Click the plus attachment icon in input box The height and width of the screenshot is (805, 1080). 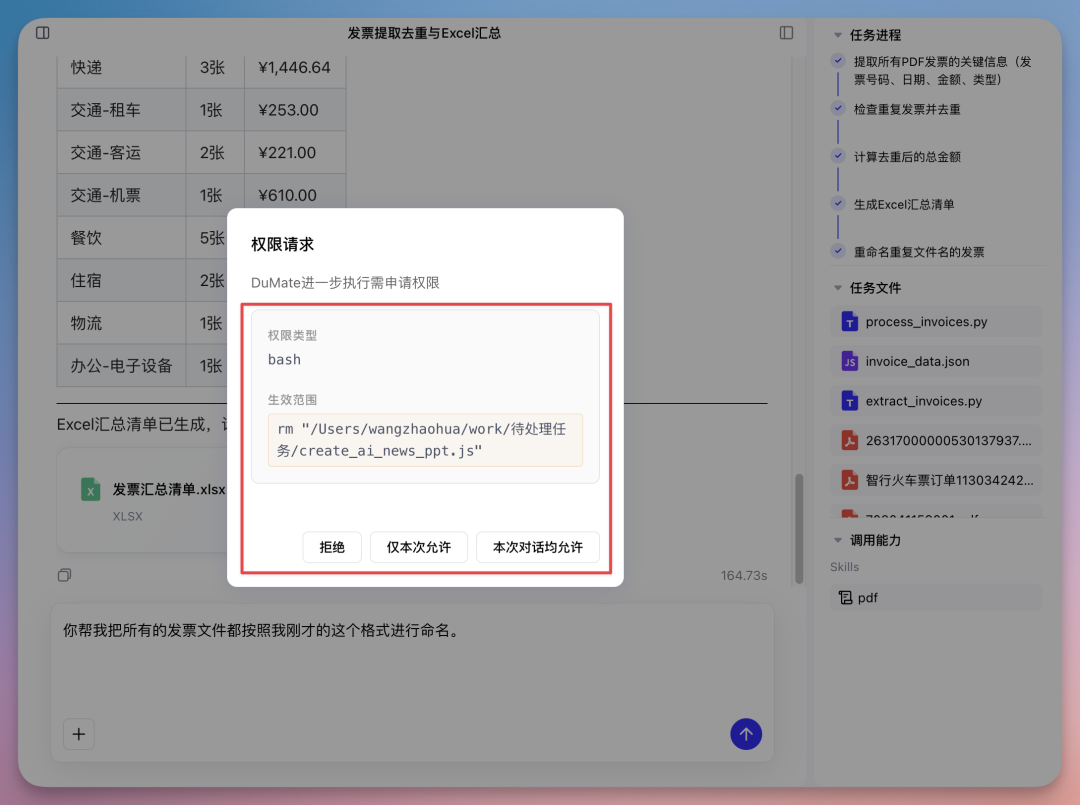pyautogui.click(x=78, y=734)
